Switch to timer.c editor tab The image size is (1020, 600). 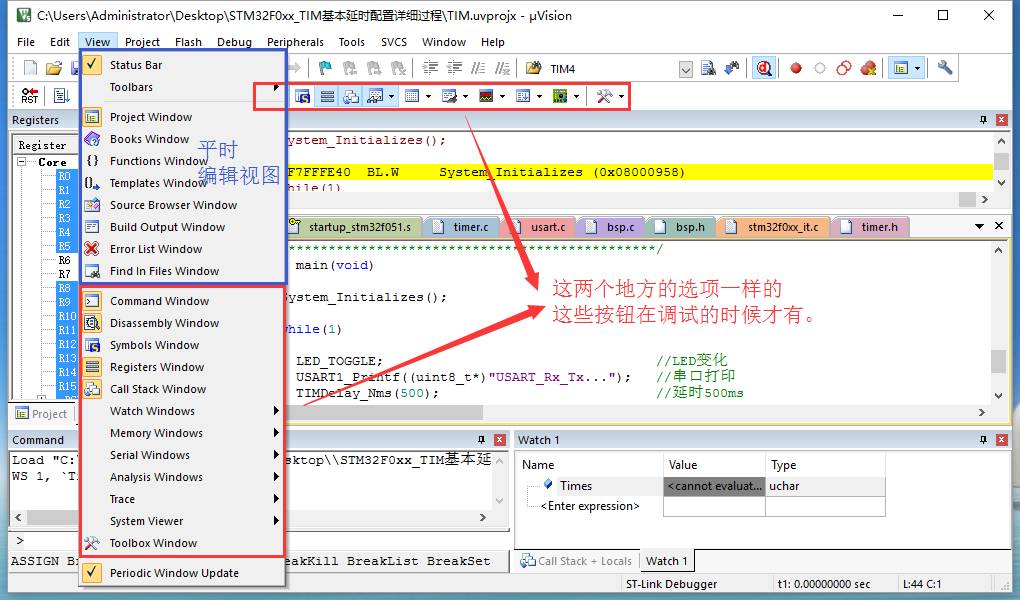[463, 226]
